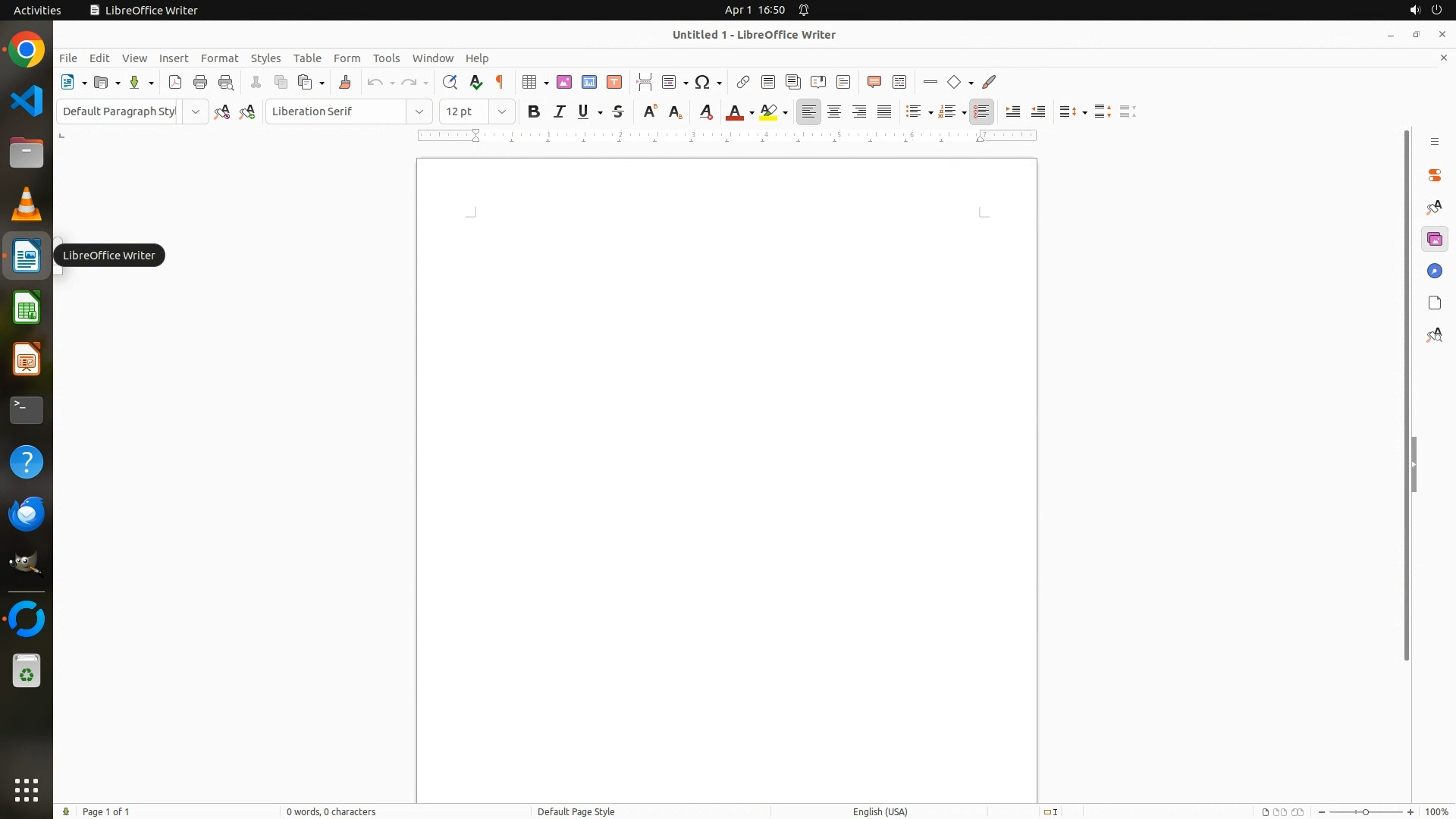The width and height of the screenshot is (1456, 819).
Task: Open the Navigator sidebar panel
Action: coord(1434,271)
